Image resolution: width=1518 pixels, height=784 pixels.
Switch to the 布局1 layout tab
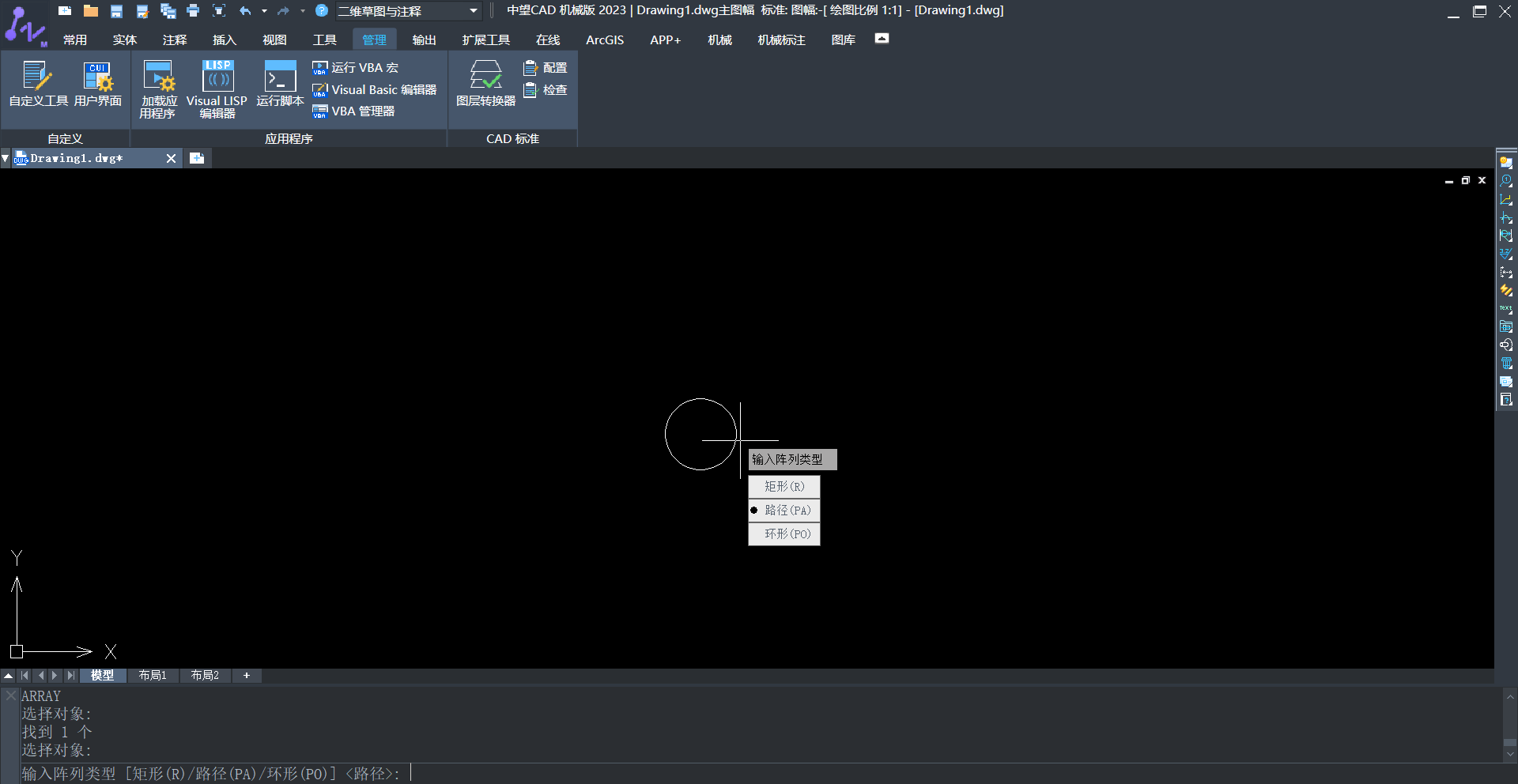pos(153,676)
